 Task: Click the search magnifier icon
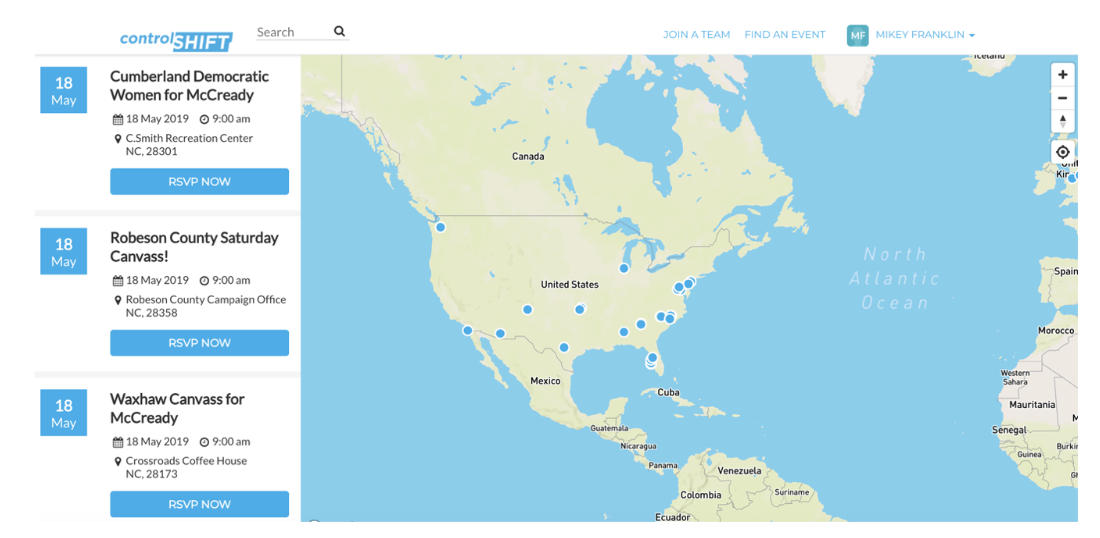(340, 32)
